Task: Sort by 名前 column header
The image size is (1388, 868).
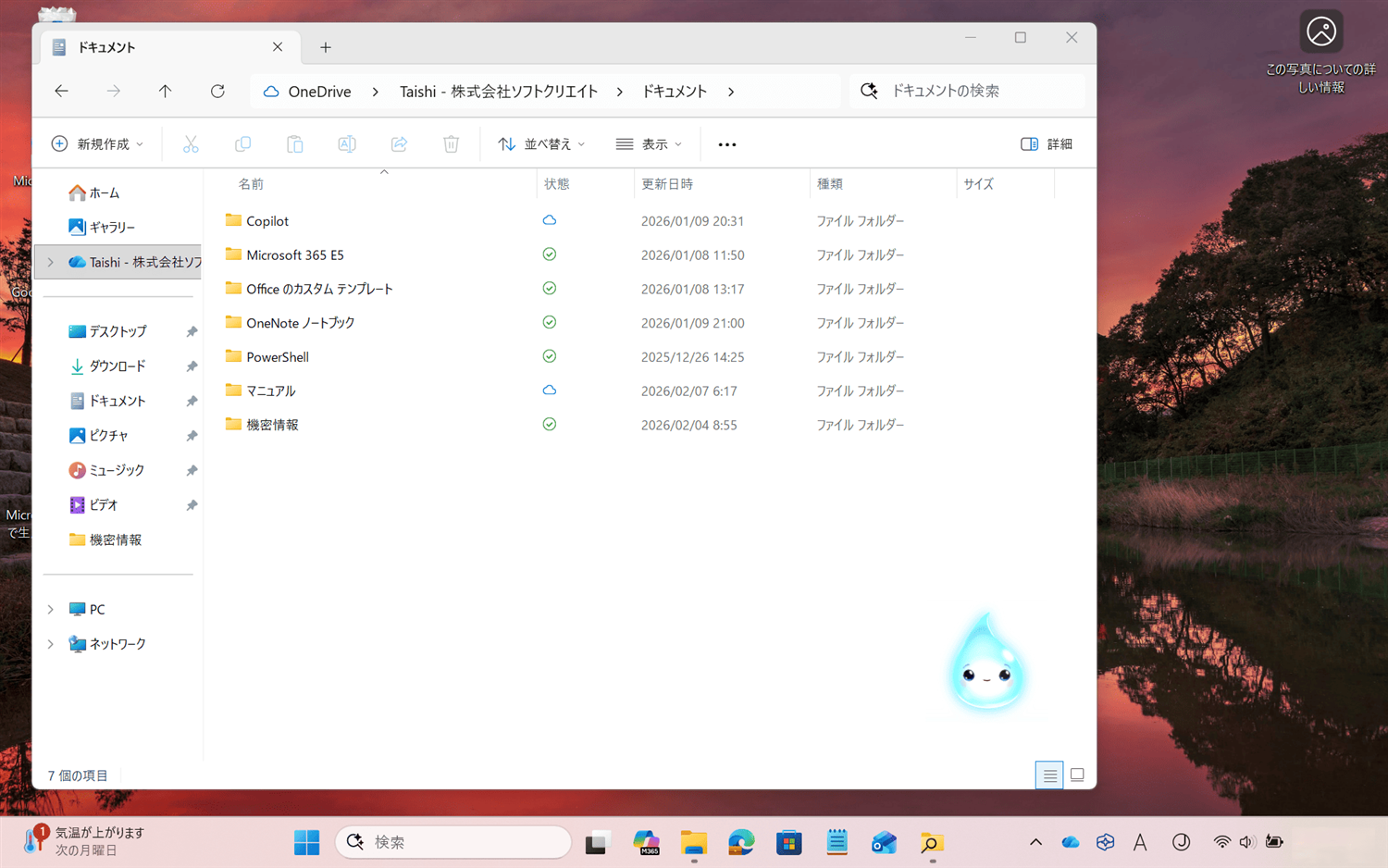Action: coord(251,184)
